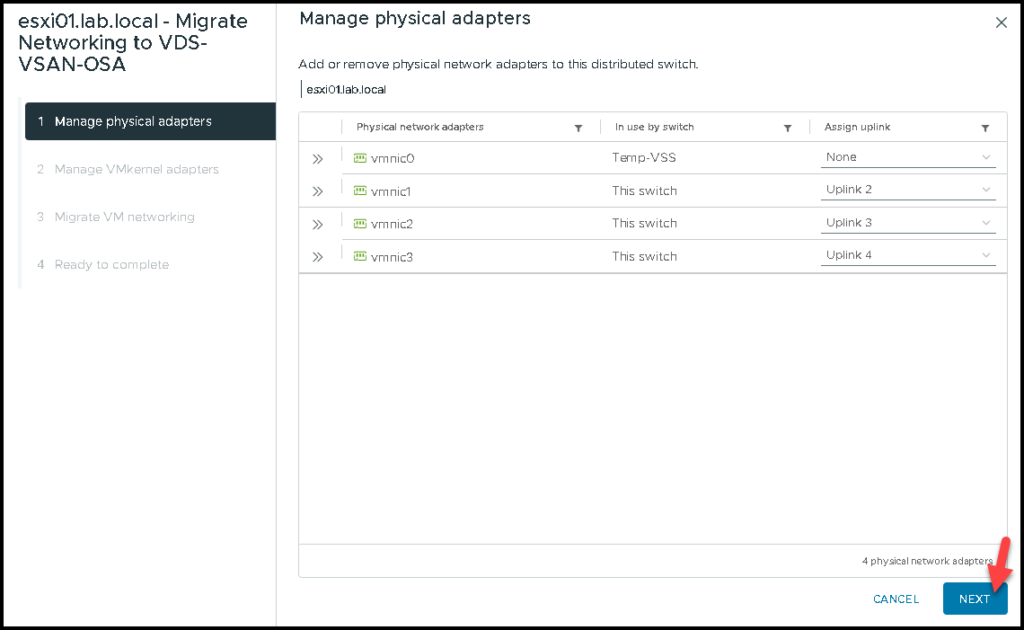The width and height of the screenshot is (1024, 630).
Task: Expand details for the vmnic0 row
Action: click(x=319, y=157)
